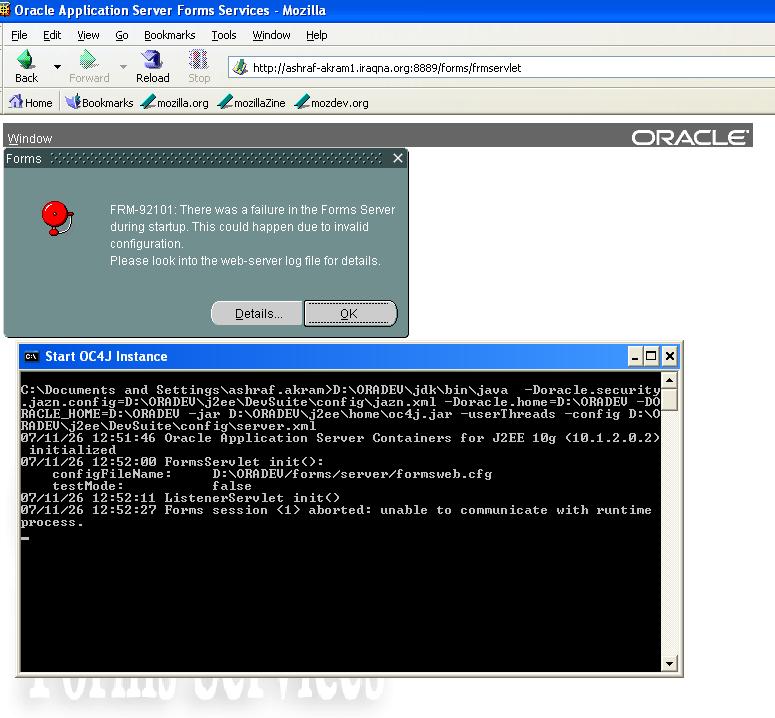Viewport: 775px width, 718px height.
Task: Open the mozillaZine bookmark
Action: [252, 102]
